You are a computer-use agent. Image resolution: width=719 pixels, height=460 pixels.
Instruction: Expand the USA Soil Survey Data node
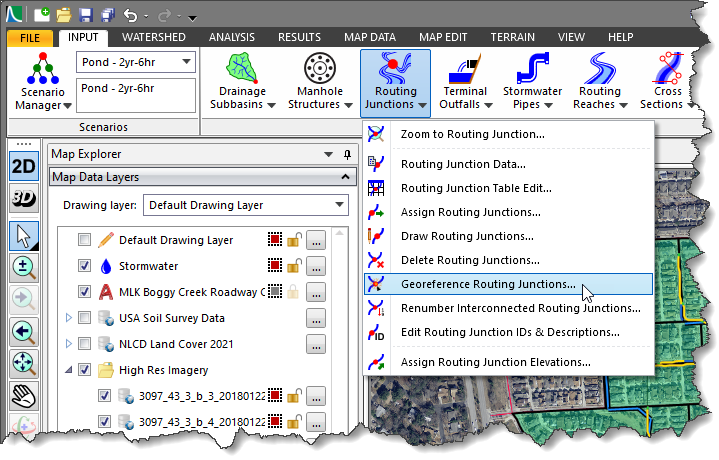[x=68, y=318]
